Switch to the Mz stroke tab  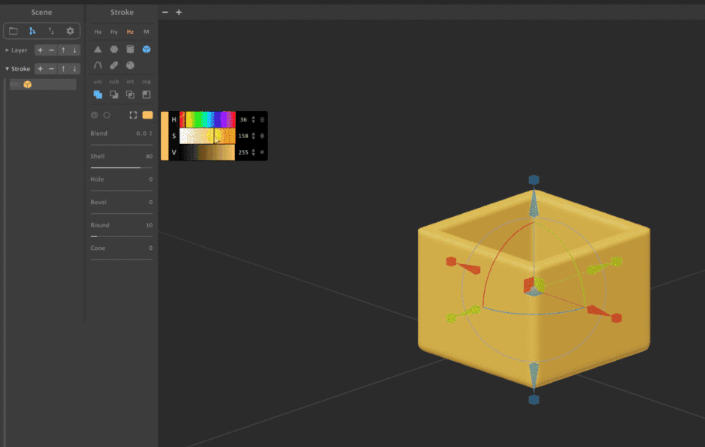pos(130,32)
